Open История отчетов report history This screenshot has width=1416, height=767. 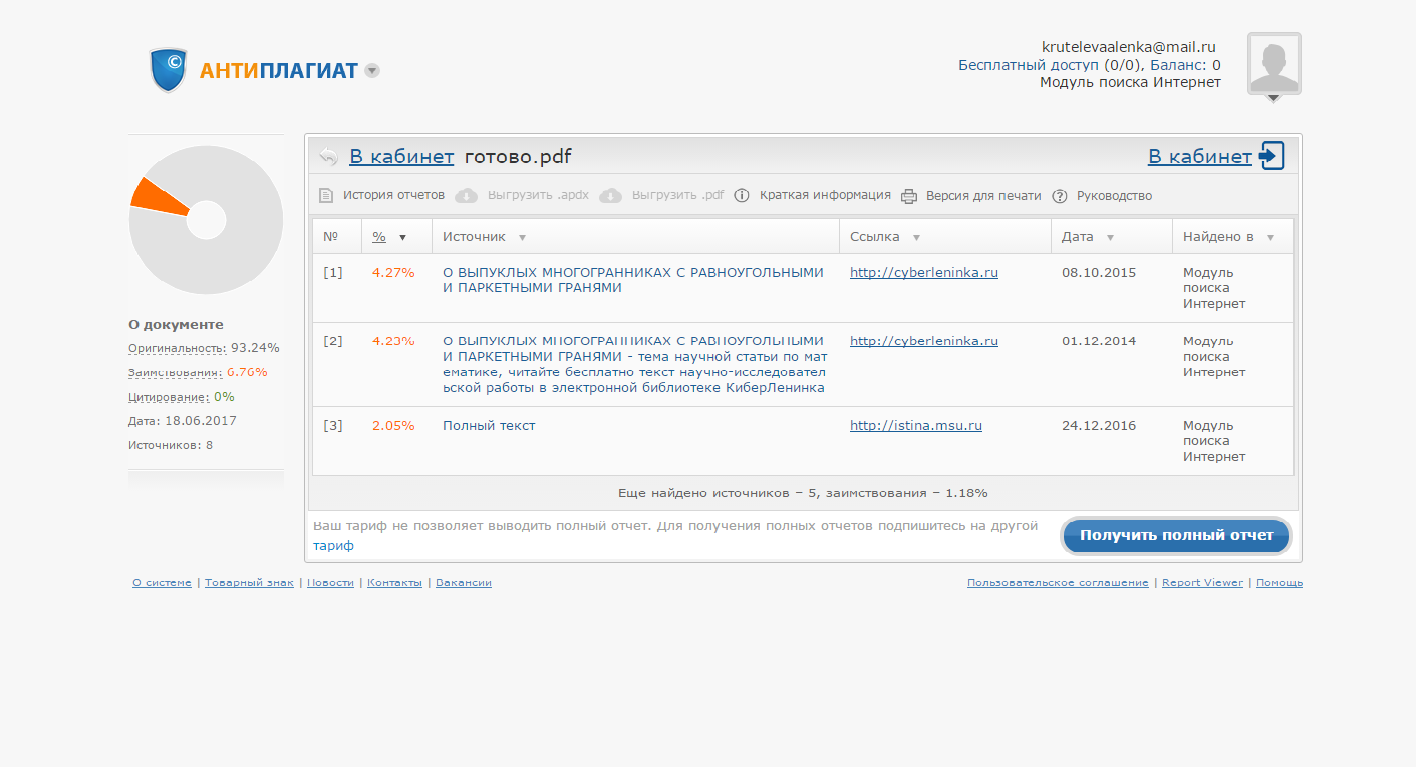pyautogui.click(x=393, y=195)
